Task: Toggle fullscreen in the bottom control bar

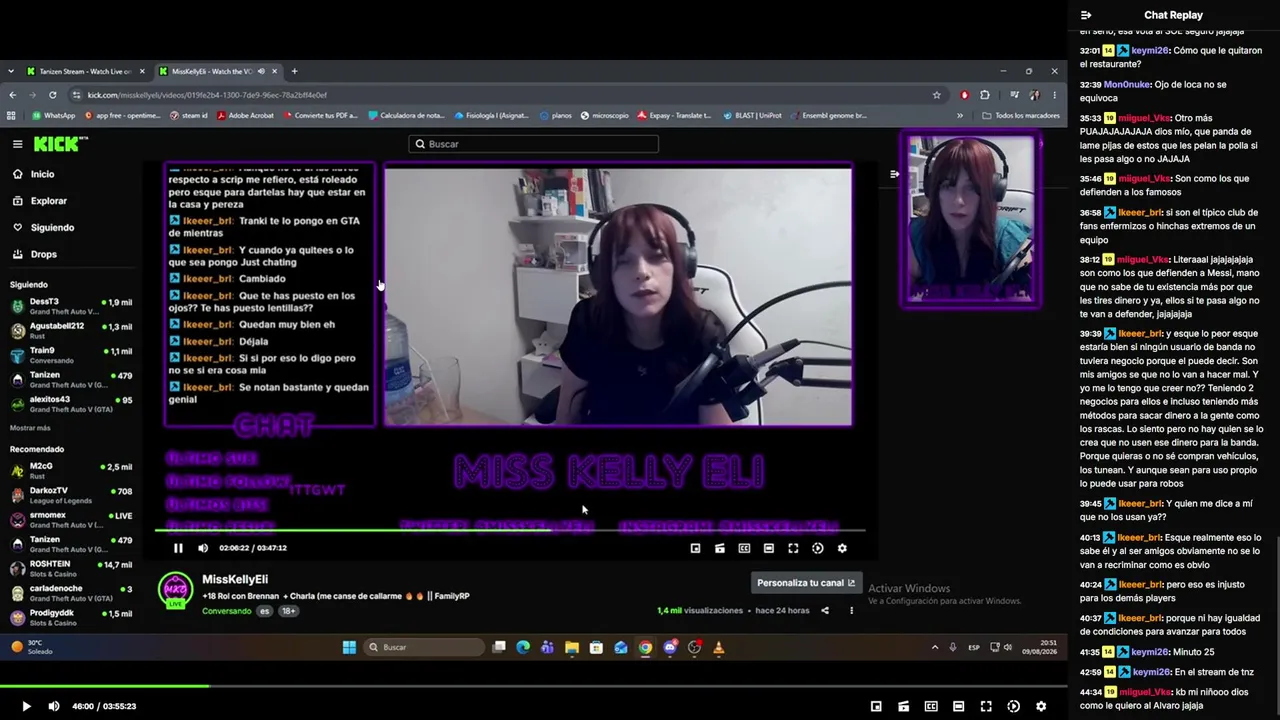Action: coord(986,706)
